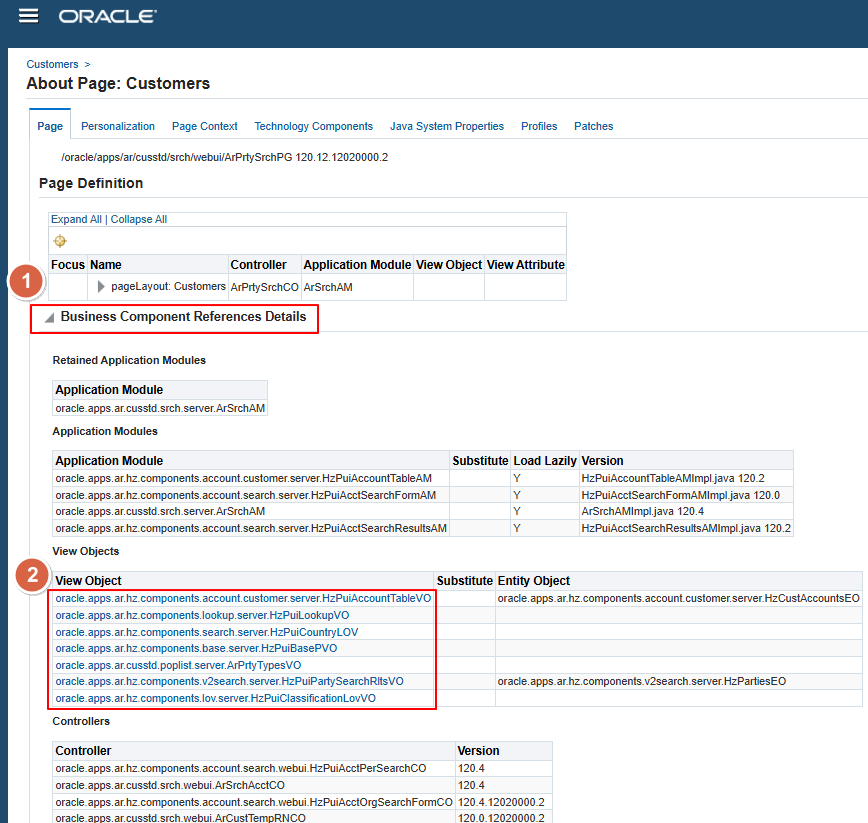Click the focus crosshair icon
Viewport: 868px width, 823px height.
[60, 241]
